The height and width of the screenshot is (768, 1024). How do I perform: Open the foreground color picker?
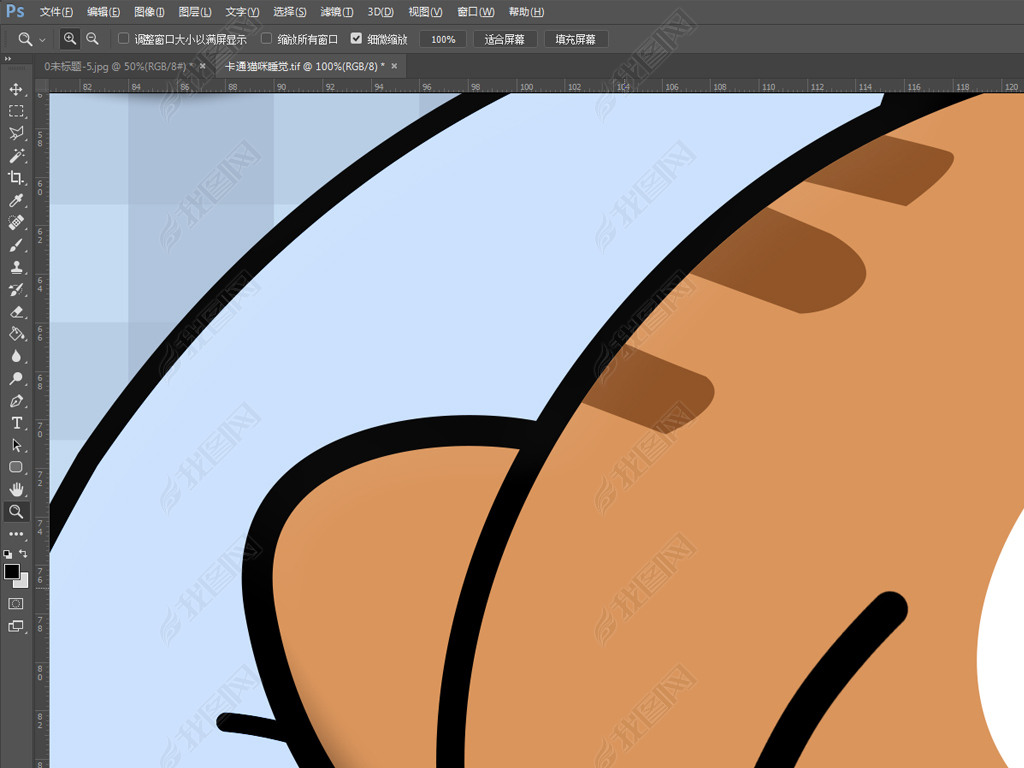(11, 571)
